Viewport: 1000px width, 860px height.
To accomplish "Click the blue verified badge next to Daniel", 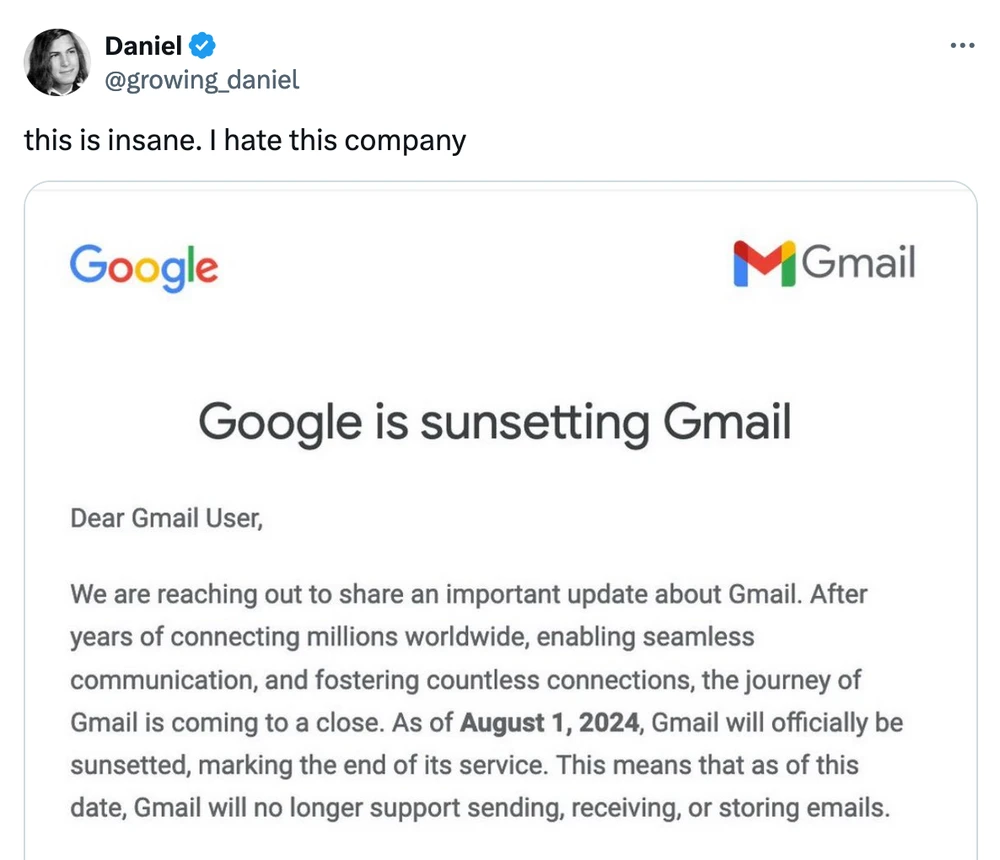I will coord(203,45).
